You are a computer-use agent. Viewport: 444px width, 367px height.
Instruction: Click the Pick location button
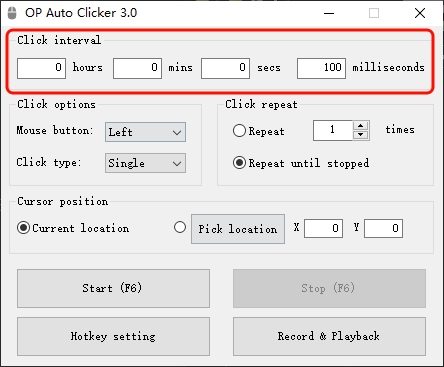point(238,229)
